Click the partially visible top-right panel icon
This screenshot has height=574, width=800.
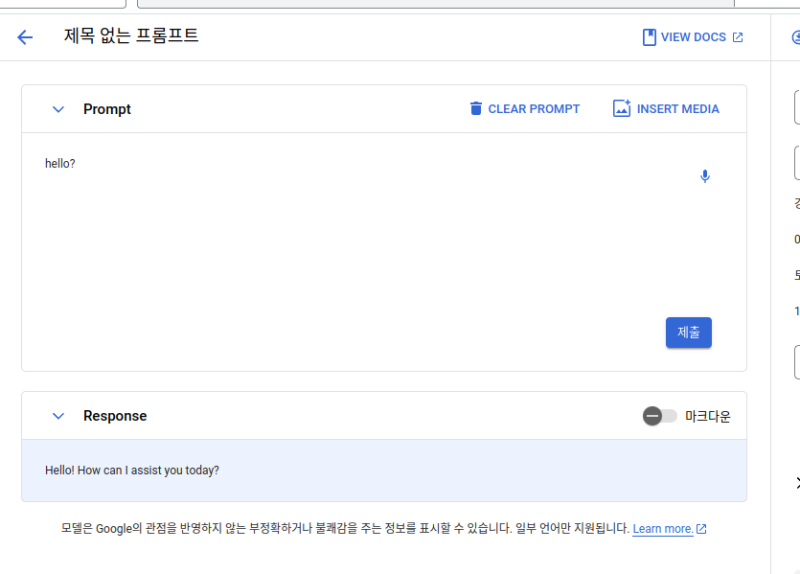tap(795, 37)
